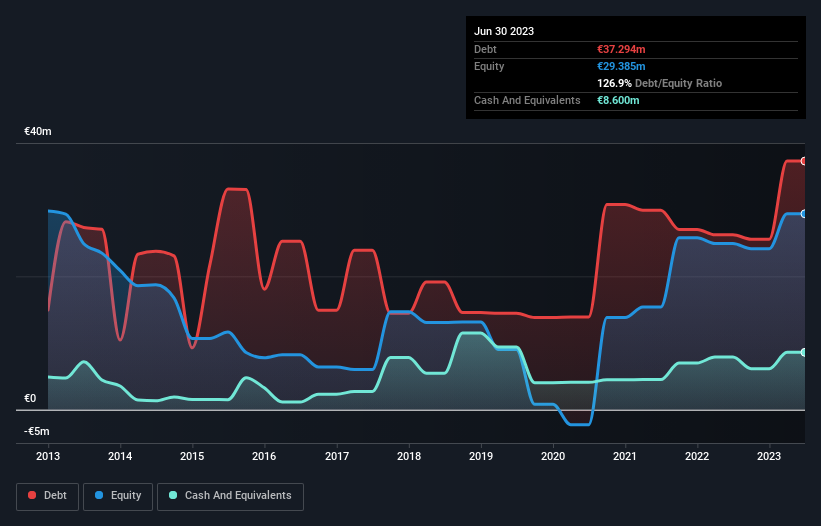Image resolution: width=821 pixels, height=526 pixels.
Task: Select the teal Cash endpoint marker
Action: (x=804, y=352)
